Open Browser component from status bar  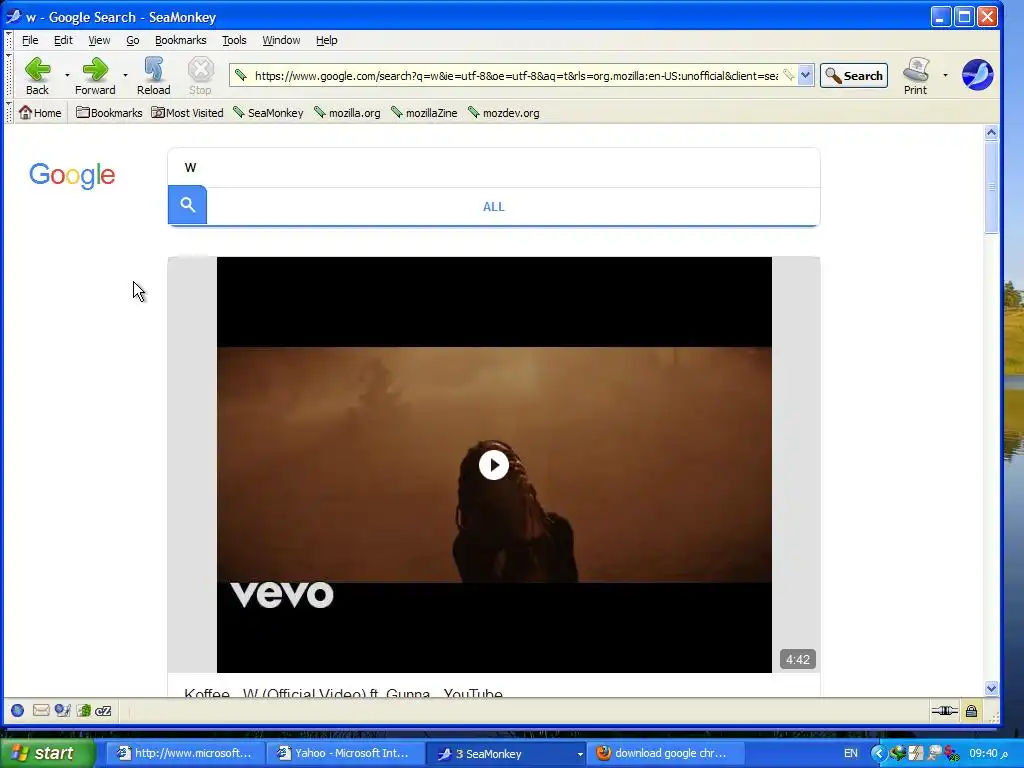[x=18, y=711]
